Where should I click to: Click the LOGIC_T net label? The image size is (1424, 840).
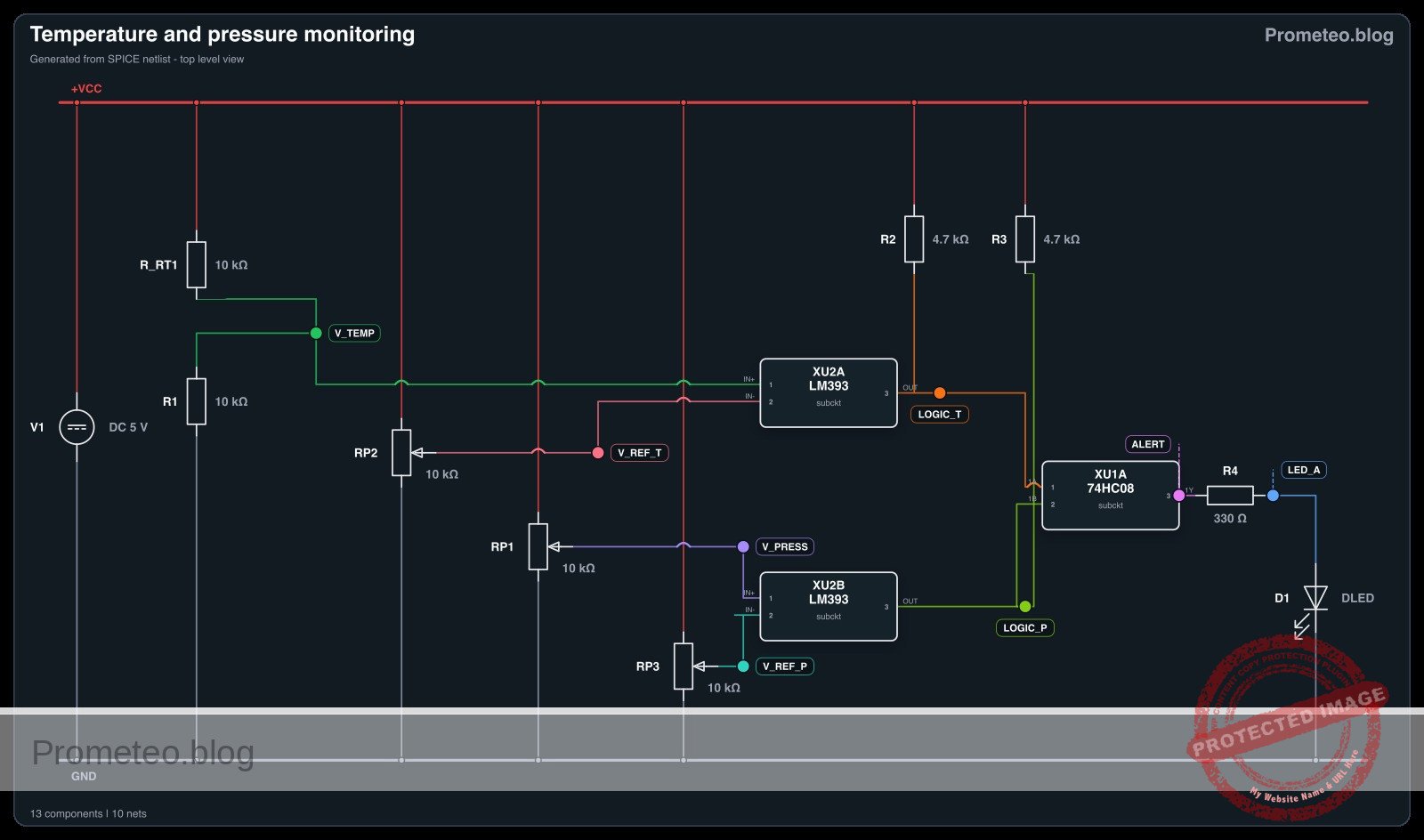click(939, 414)
